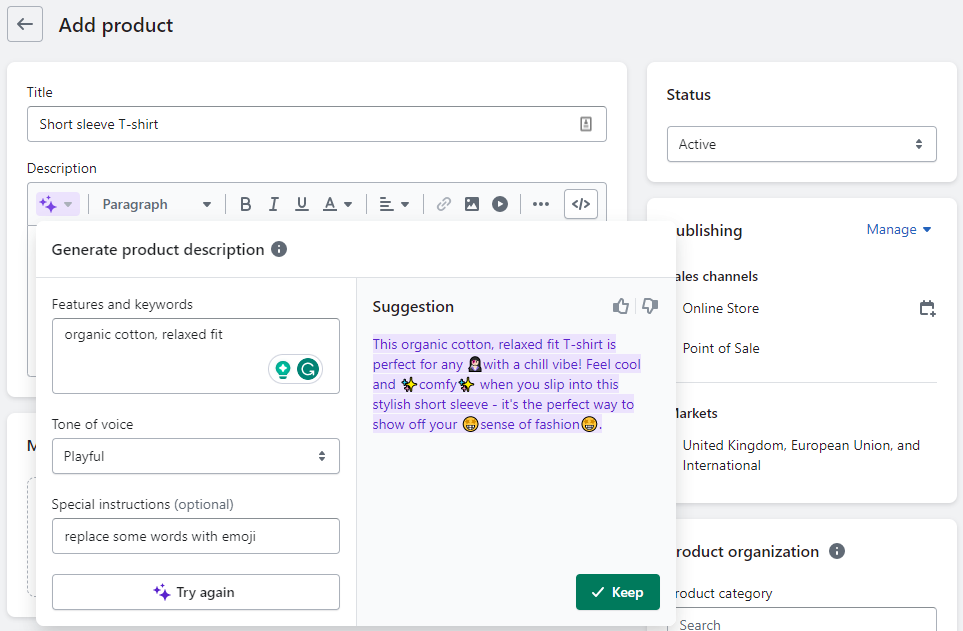
Task: Open the description code view
Action: [580, 203]
